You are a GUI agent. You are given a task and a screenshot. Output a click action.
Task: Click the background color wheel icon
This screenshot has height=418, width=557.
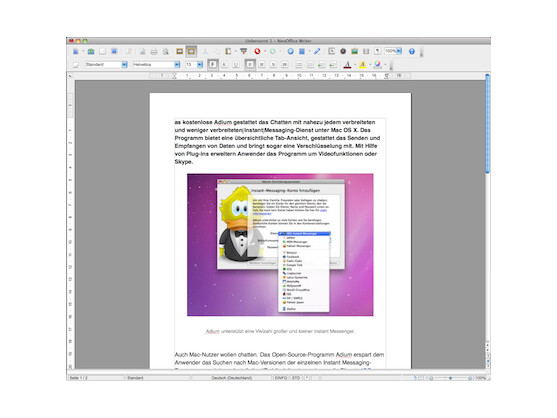point(377,65)
